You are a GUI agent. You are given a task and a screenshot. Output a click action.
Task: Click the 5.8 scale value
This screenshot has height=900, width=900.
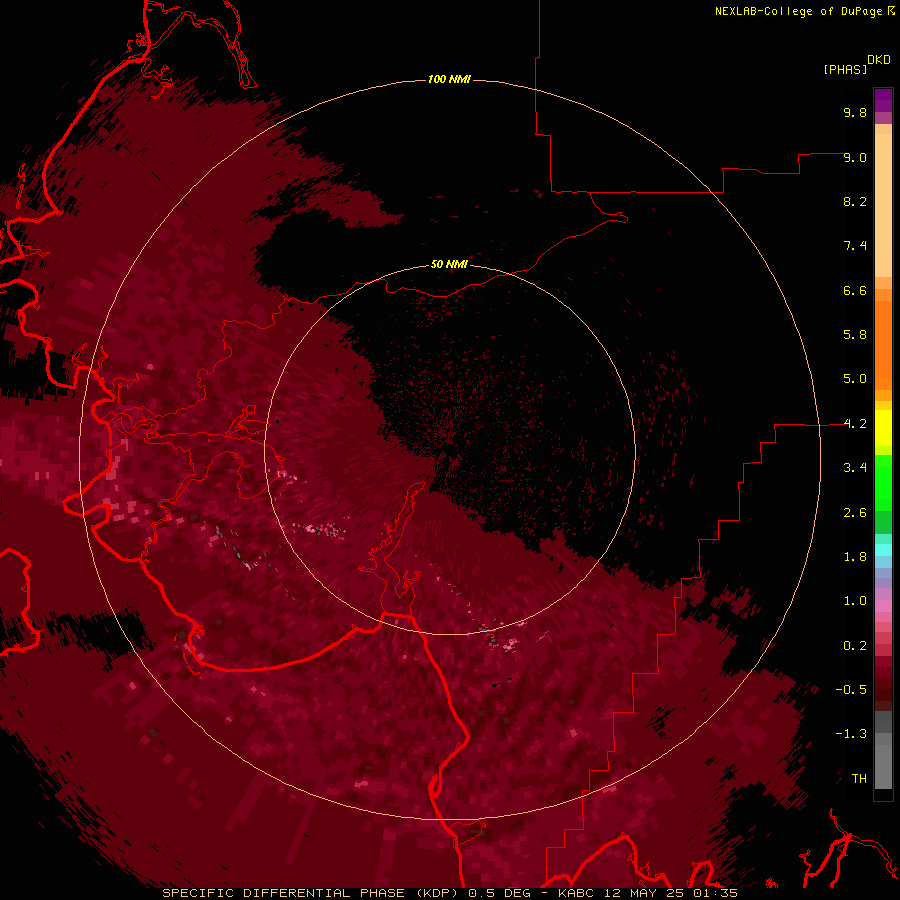click(x=855, y=335)
